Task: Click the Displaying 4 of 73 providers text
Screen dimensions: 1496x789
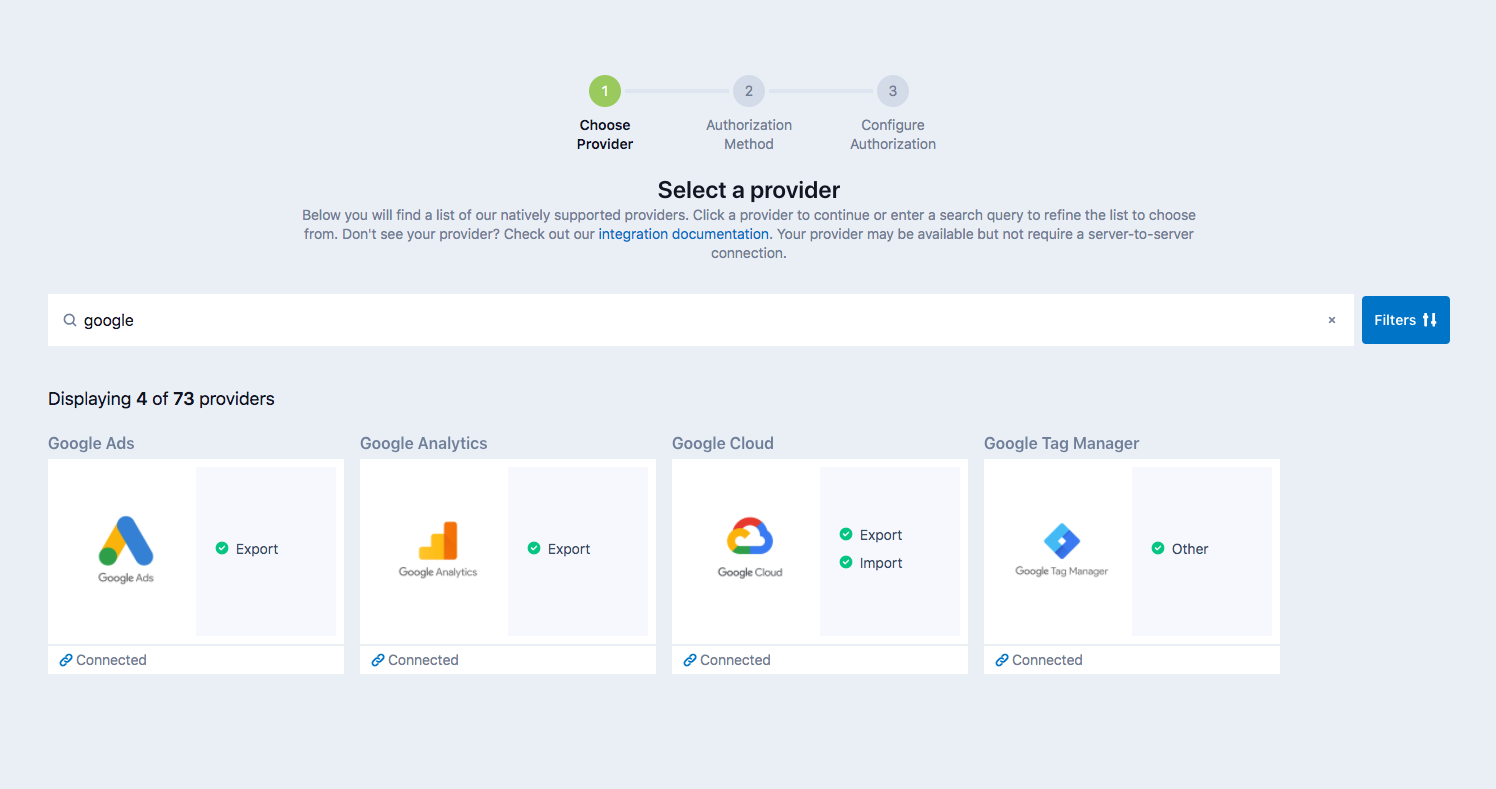Action: click(x=161, y=398)
